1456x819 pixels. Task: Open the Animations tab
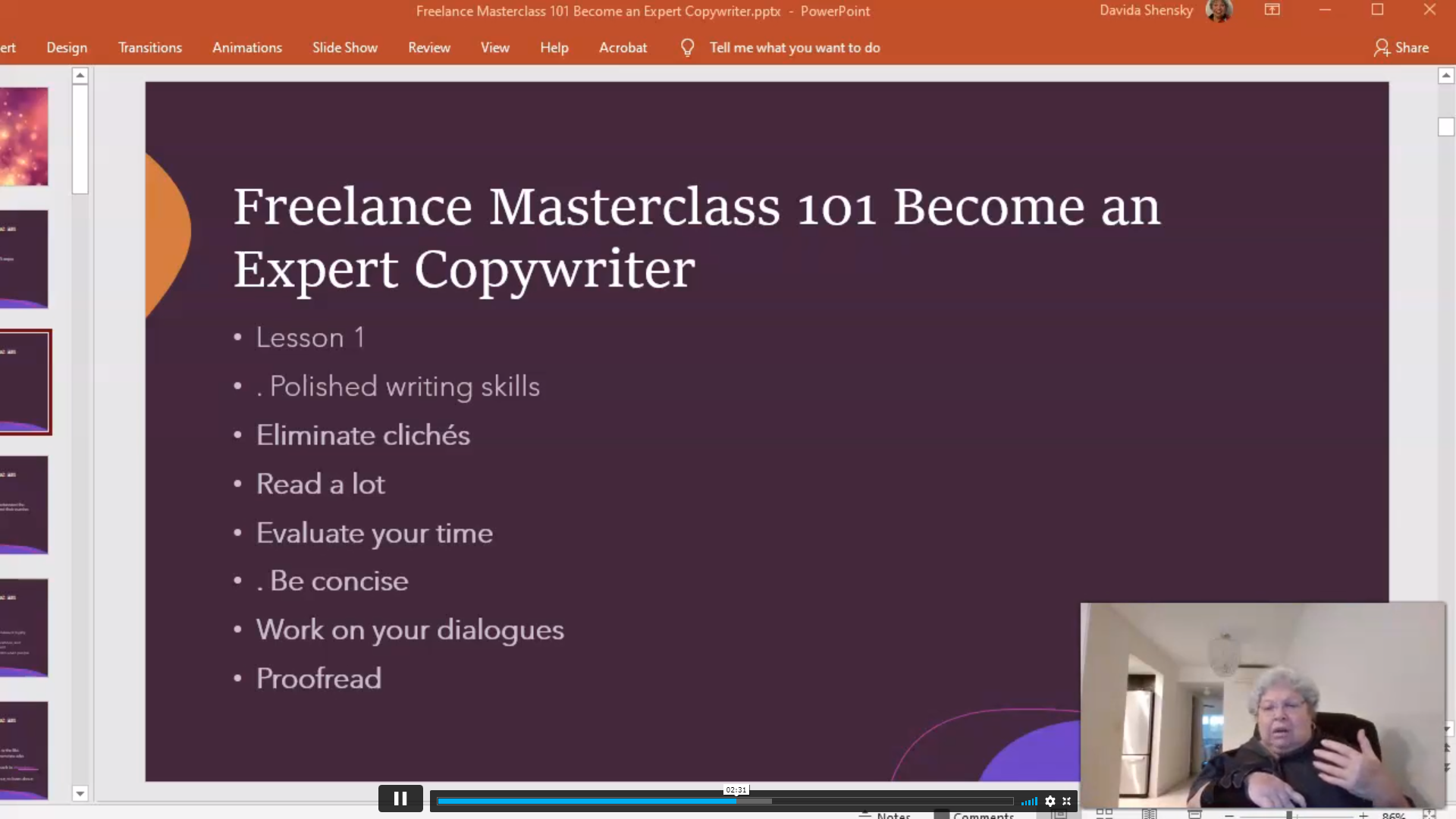click(x=246, y=48)
